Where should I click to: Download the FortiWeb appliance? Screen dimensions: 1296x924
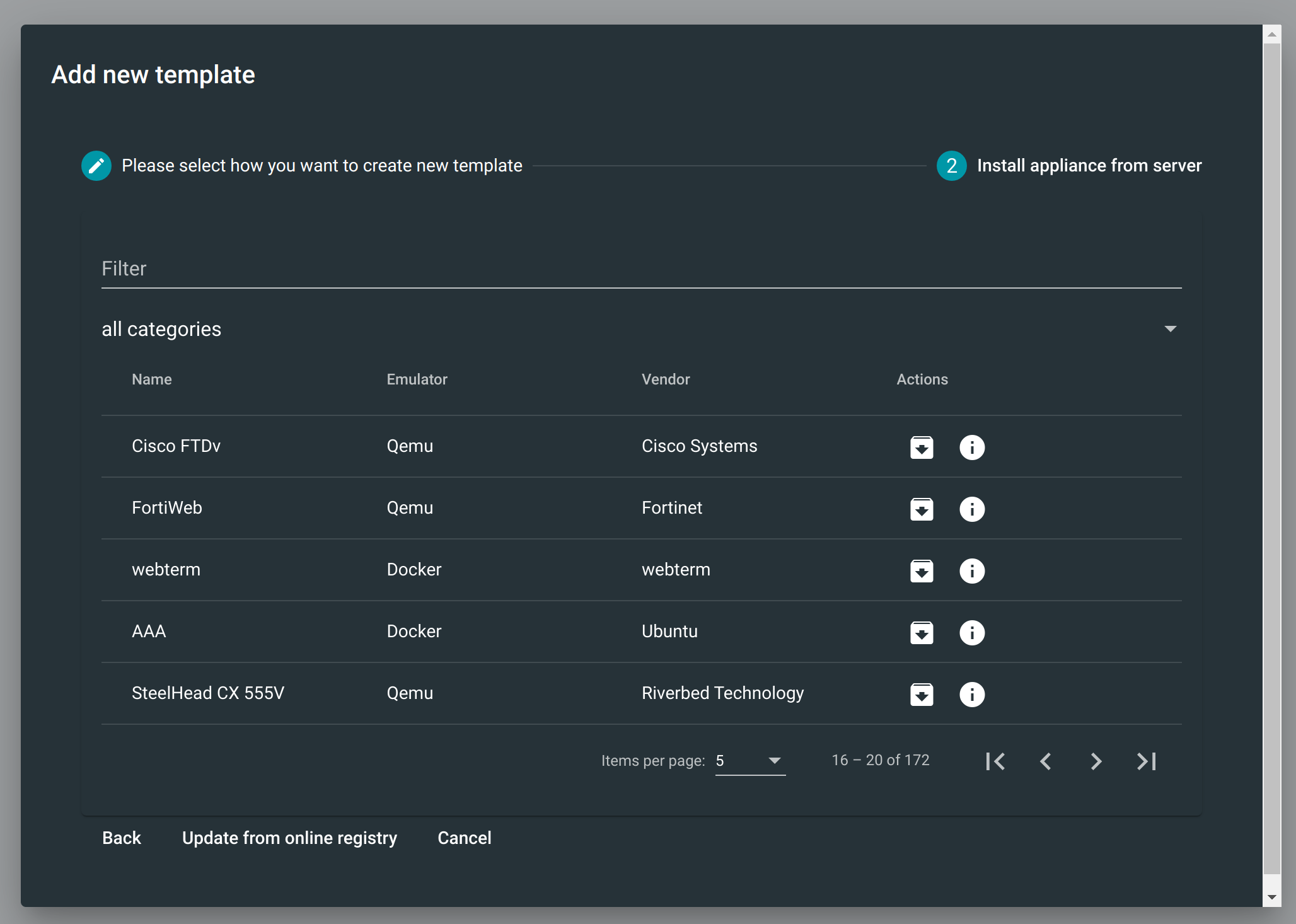coord(922,509)
